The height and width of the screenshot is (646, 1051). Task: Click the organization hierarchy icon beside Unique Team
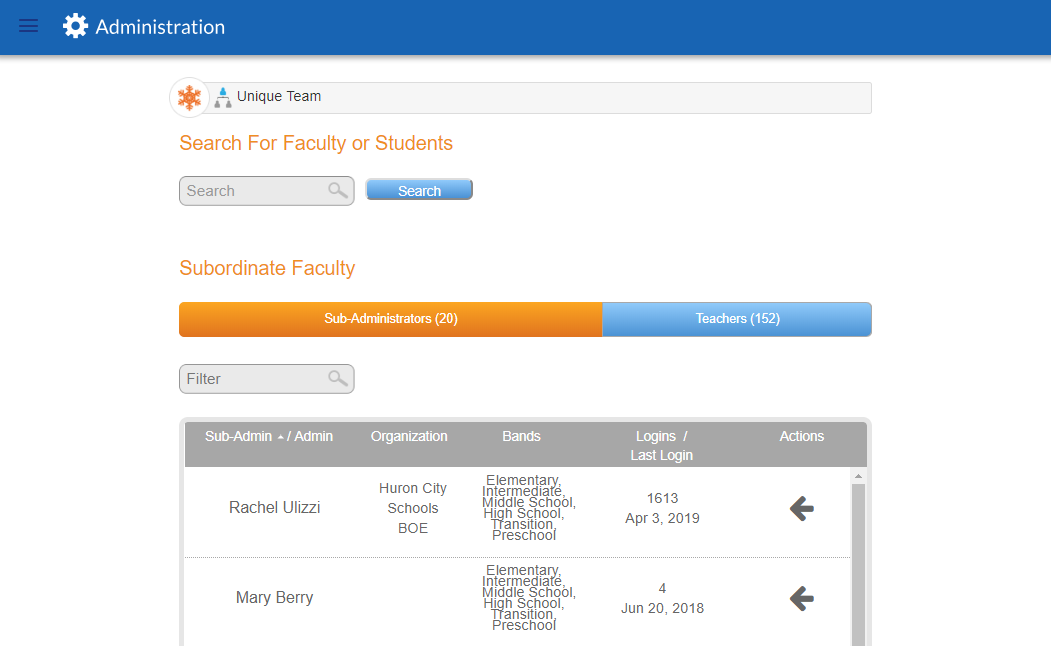click(x=223, y=98)
